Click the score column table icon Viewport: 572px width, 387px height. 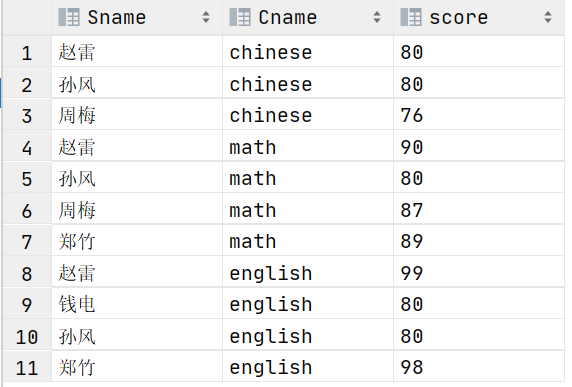tap(411, 17)
